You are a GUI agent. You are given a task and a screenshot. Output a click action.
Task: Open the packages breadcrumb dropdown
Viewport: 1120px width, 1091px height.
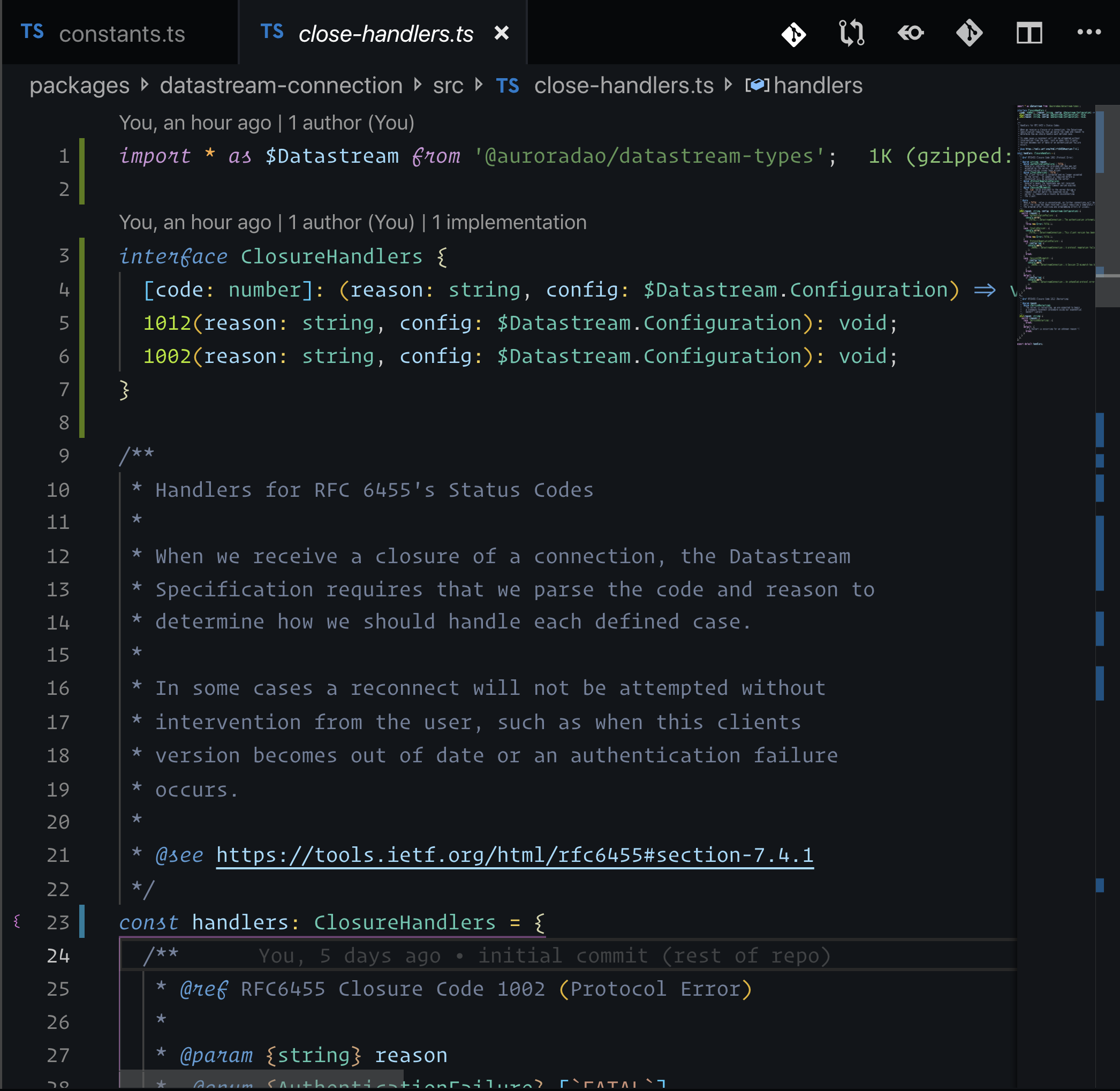coord(79,85)
